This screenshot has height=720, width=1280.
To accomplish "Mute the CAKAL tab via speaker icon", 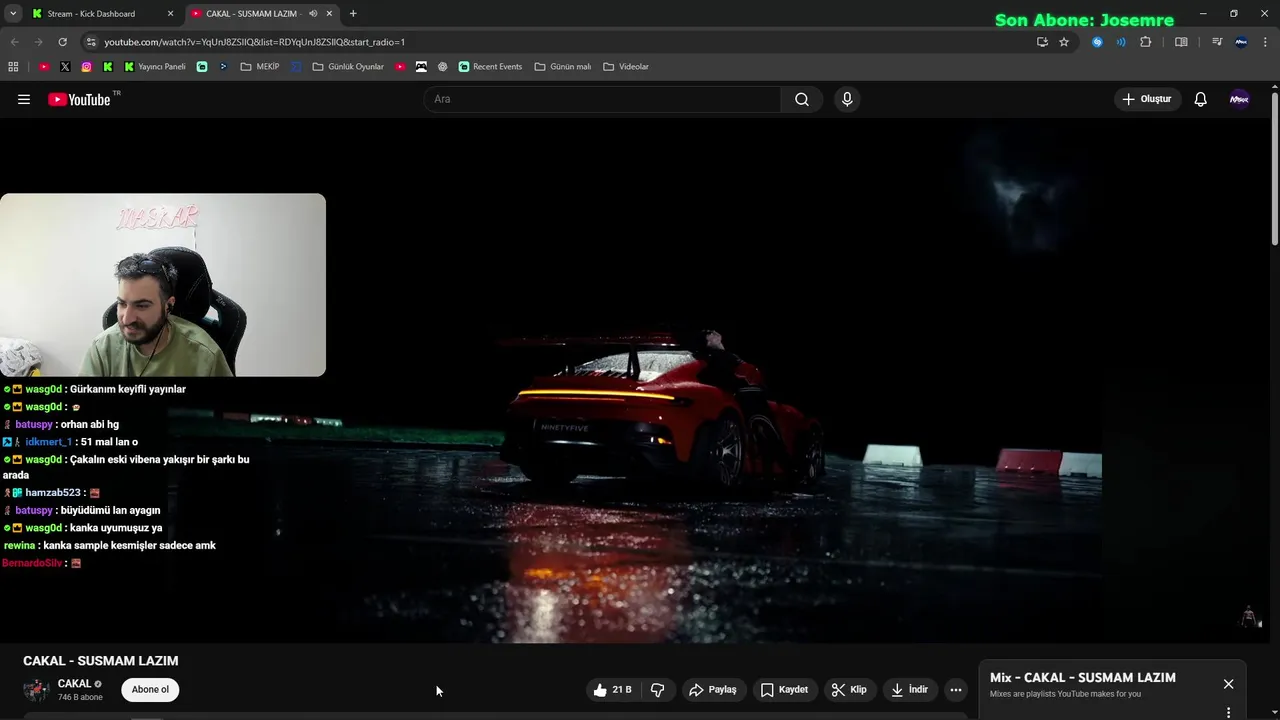I will (313, 14).
